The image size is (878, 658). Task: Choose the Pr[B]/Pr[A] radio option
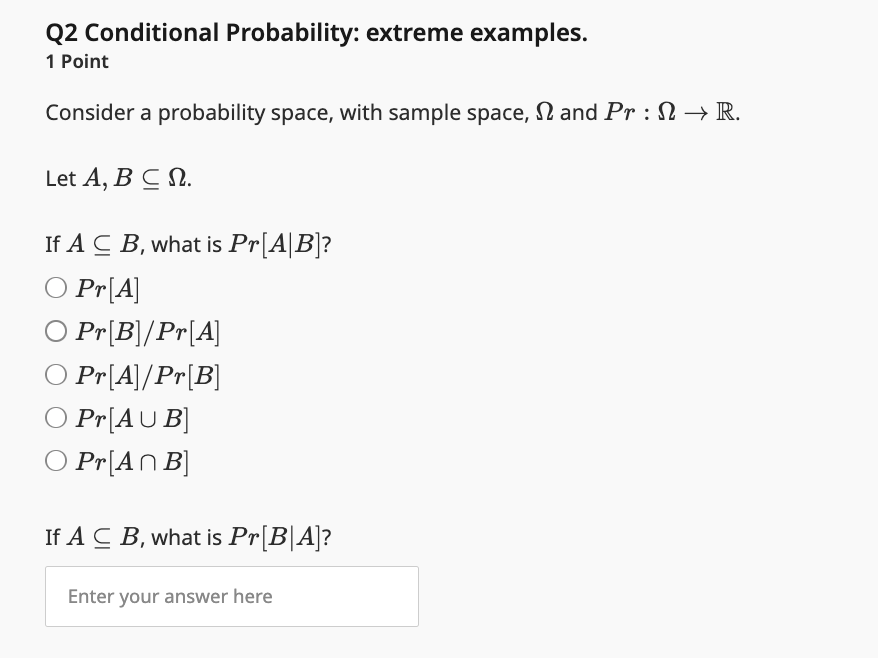click(x=56, y=332)
